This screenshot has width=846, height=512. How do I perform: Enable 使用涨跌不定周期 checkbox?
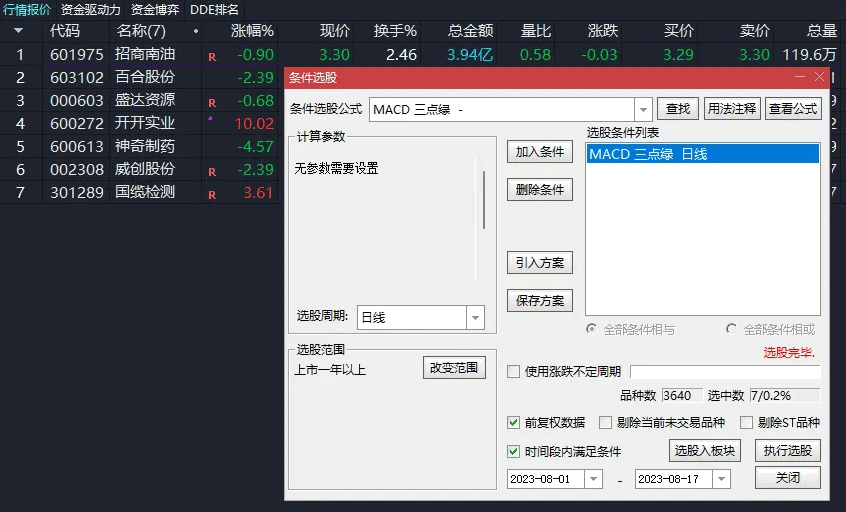tap(513, 372)
